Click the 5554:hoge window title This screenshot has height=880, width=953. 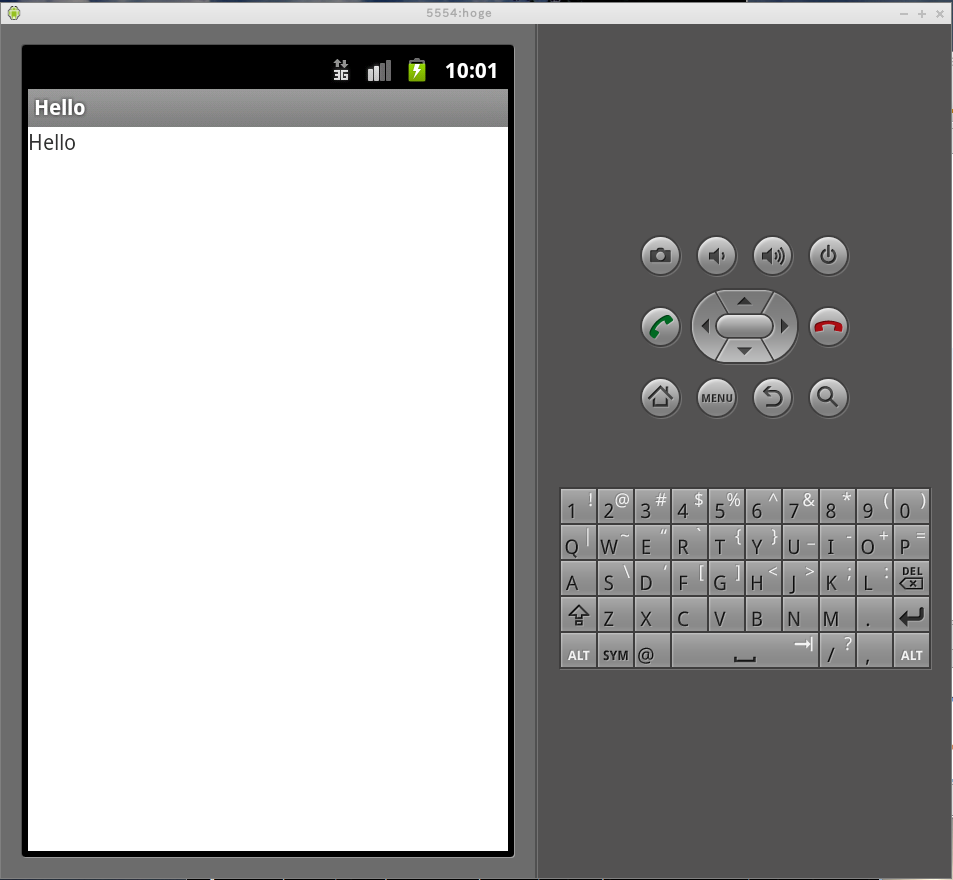coord(459,13)
